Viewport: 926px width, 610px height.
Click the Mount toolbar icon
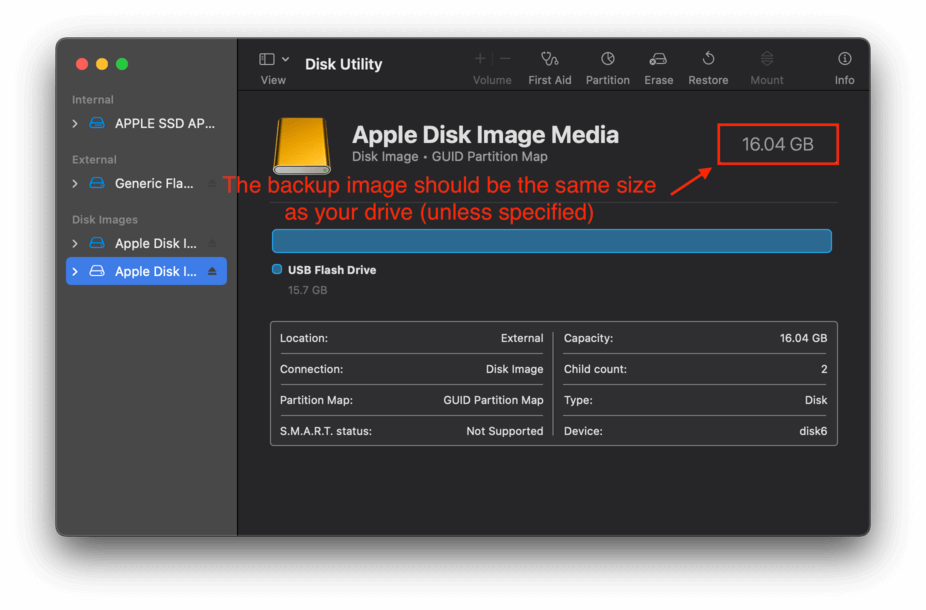click(x=767, y=58)
